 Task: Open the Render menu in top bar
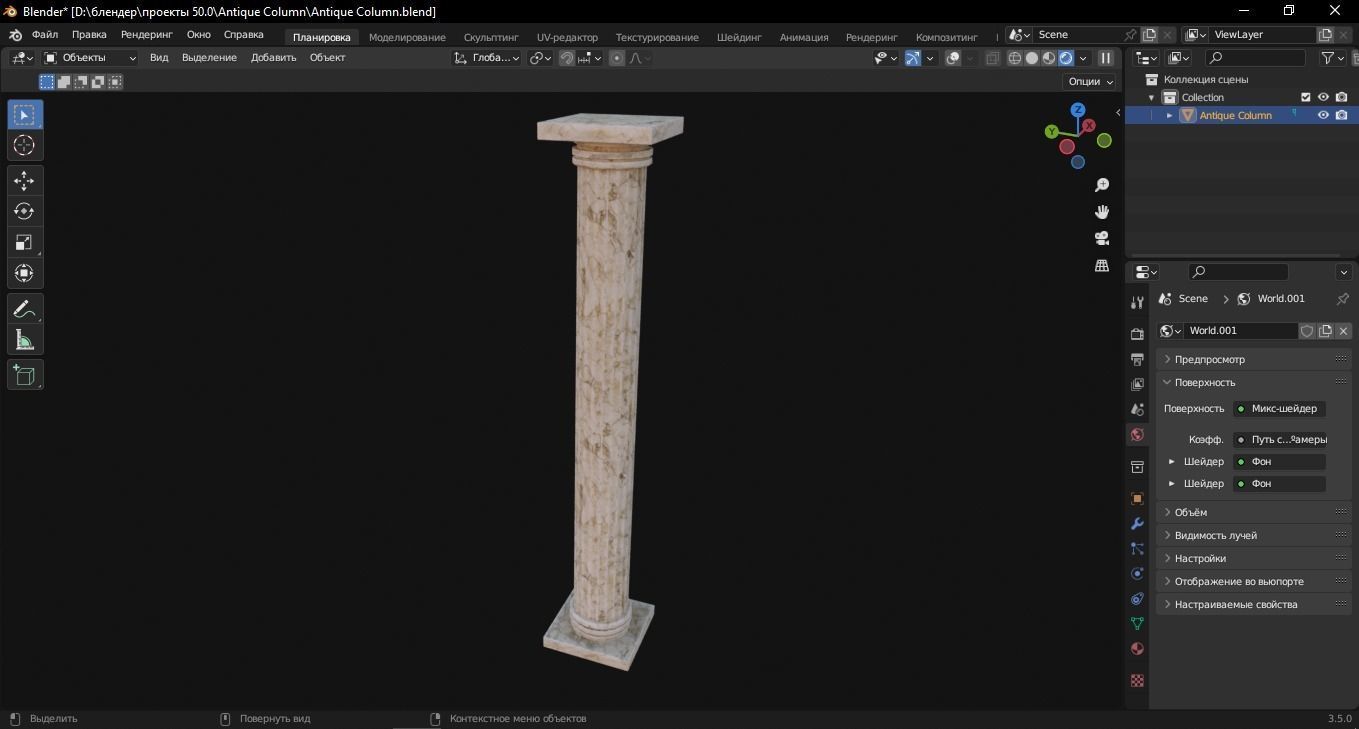tap(147, 34)
